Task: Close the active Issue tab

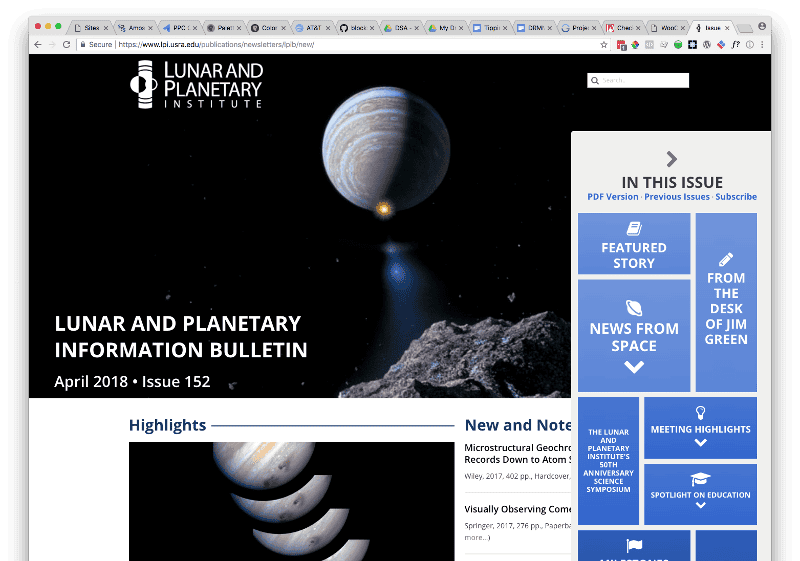Action: click(727, 28)
